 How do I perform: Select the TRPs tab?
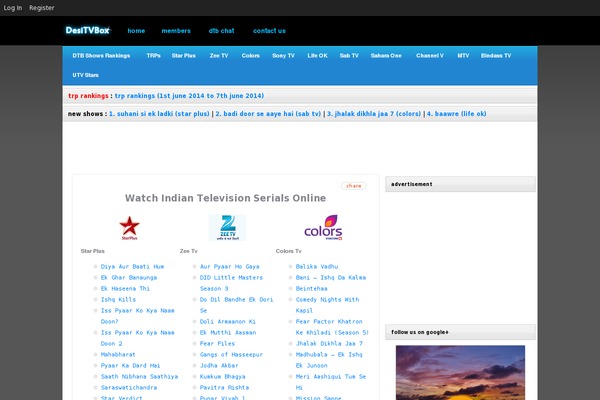pos(153,56)
